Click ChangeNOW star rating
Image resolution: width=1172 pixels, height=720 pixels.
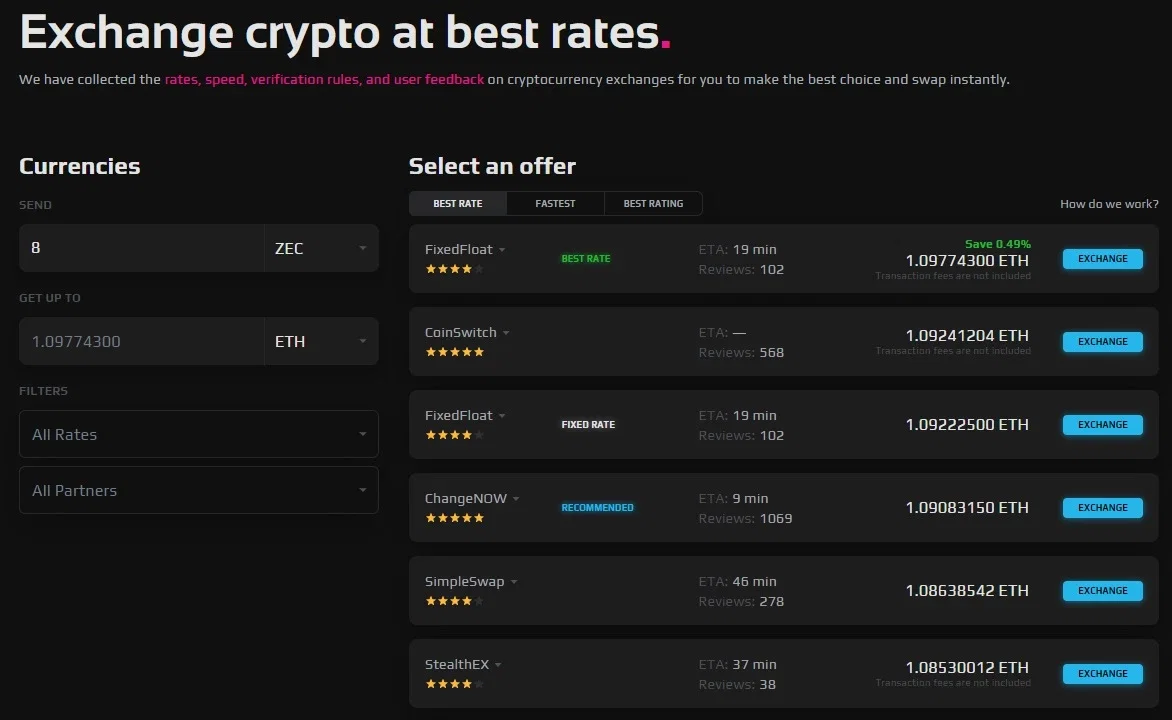[454, 518]
